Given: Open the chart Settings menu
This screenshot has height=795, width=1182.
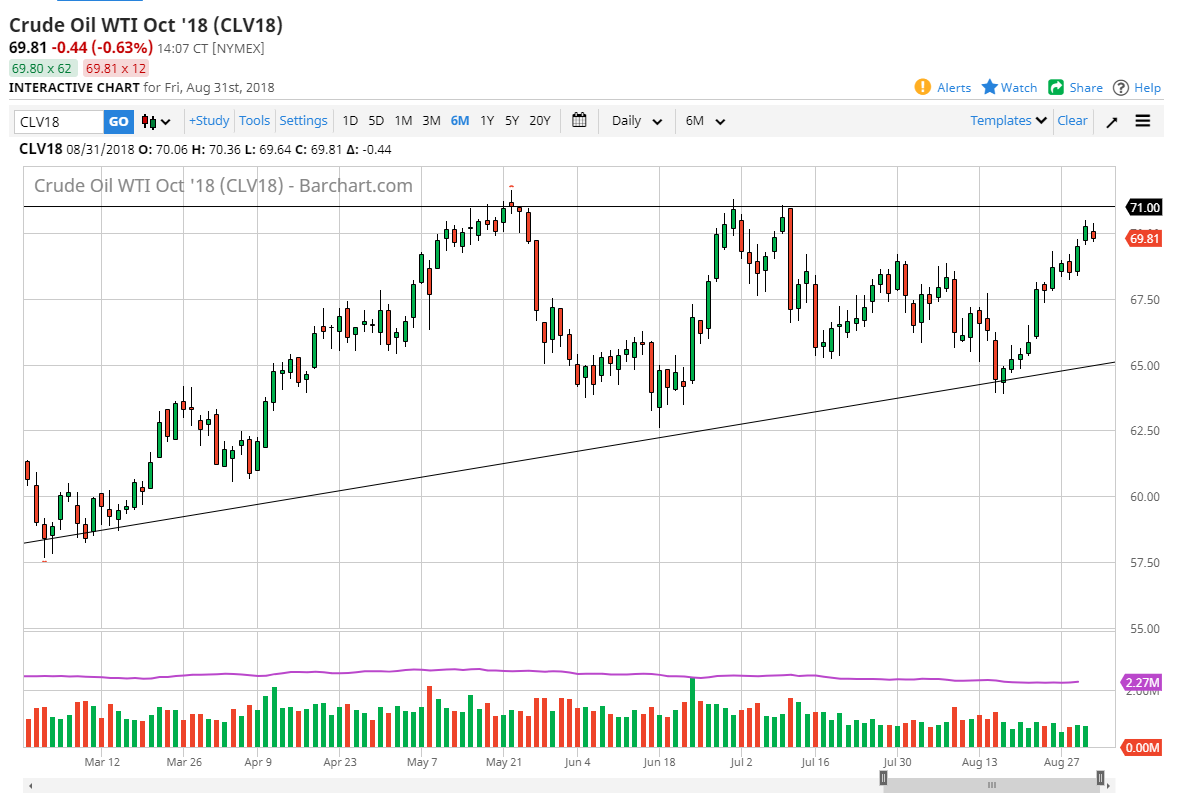Looking at the screenshot, I should coord(303,120).
